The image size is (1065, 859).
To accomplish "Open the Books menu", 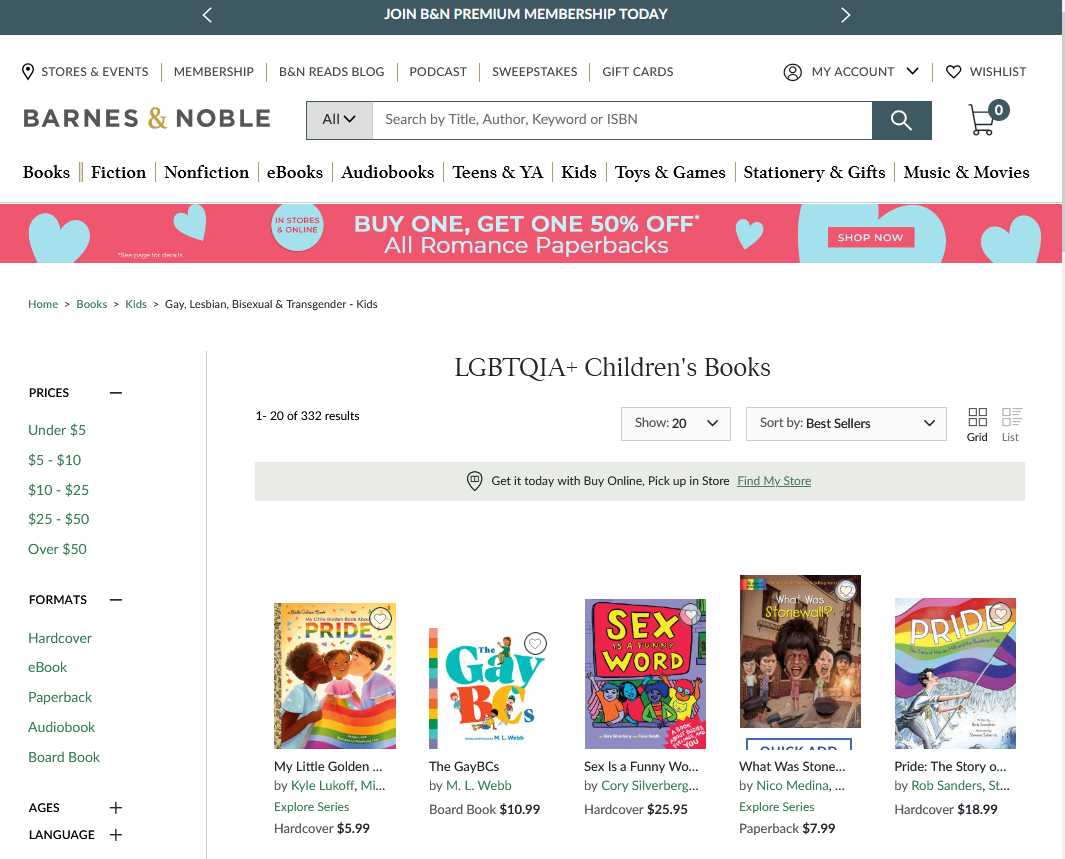I will click(46, 172).
